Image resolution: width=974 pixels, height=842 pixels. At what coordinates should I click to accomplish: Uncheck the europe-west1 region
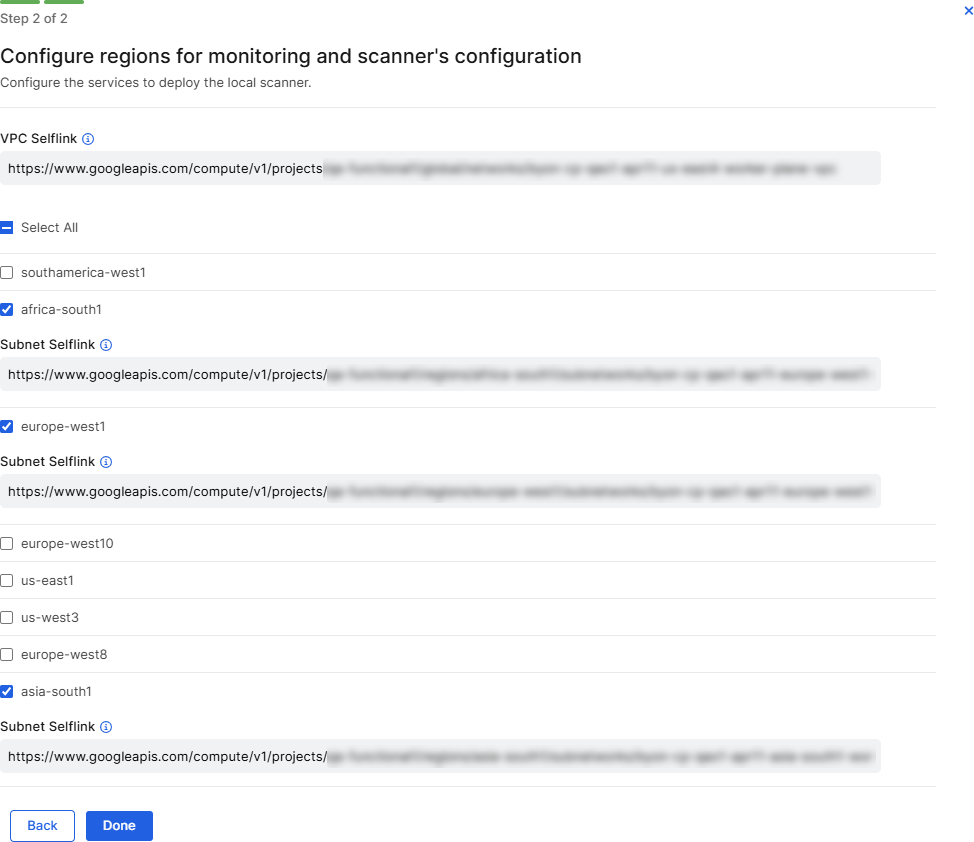point(6,426)
